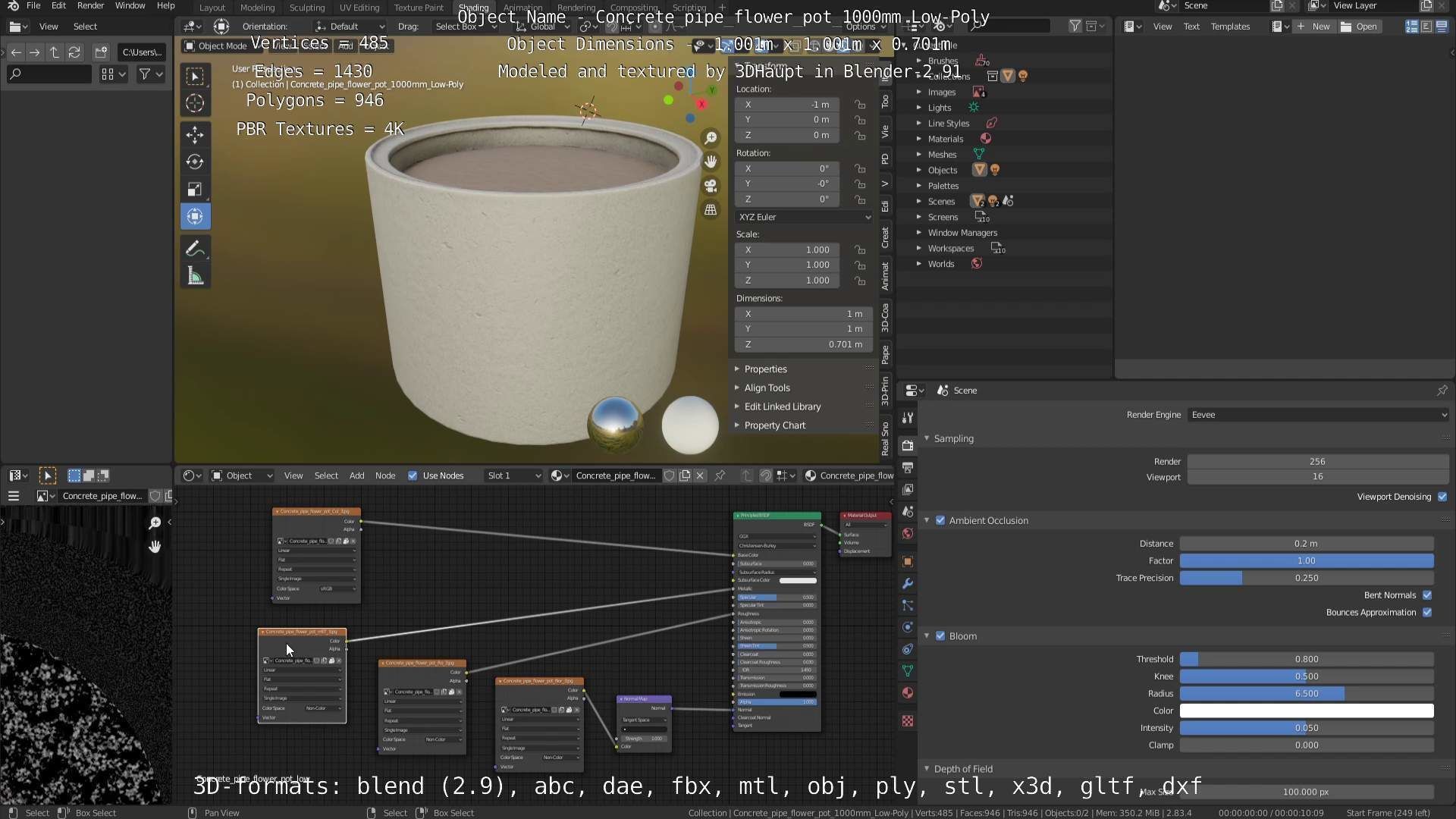Create new folder icon in file browser
Viewport: 1456px width, 819px height.
(x=101, y=52)
